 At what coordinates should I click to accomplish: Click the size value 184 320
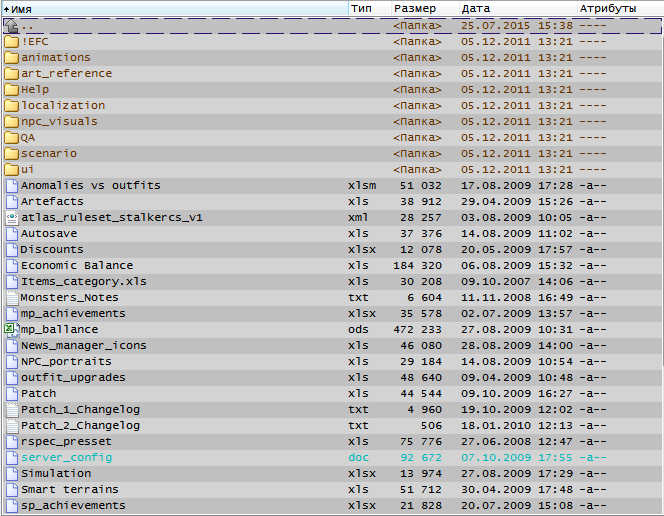click(418, 266)
